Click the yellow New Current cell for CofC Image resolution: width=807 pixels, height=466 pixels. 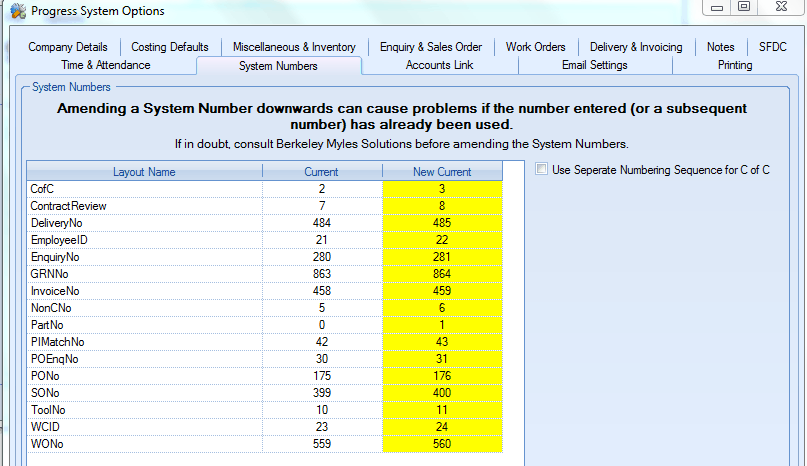(x=442, y=189)
